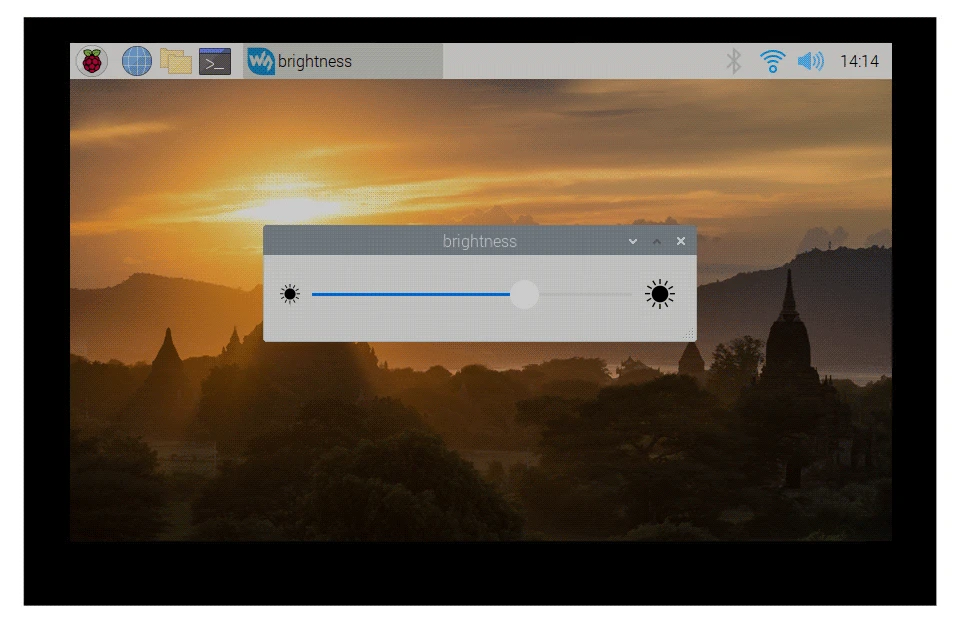Viewport: 960px width, 632px height.
Task: Launch the web browser globe icon
Action: click(x=137, y=61)
